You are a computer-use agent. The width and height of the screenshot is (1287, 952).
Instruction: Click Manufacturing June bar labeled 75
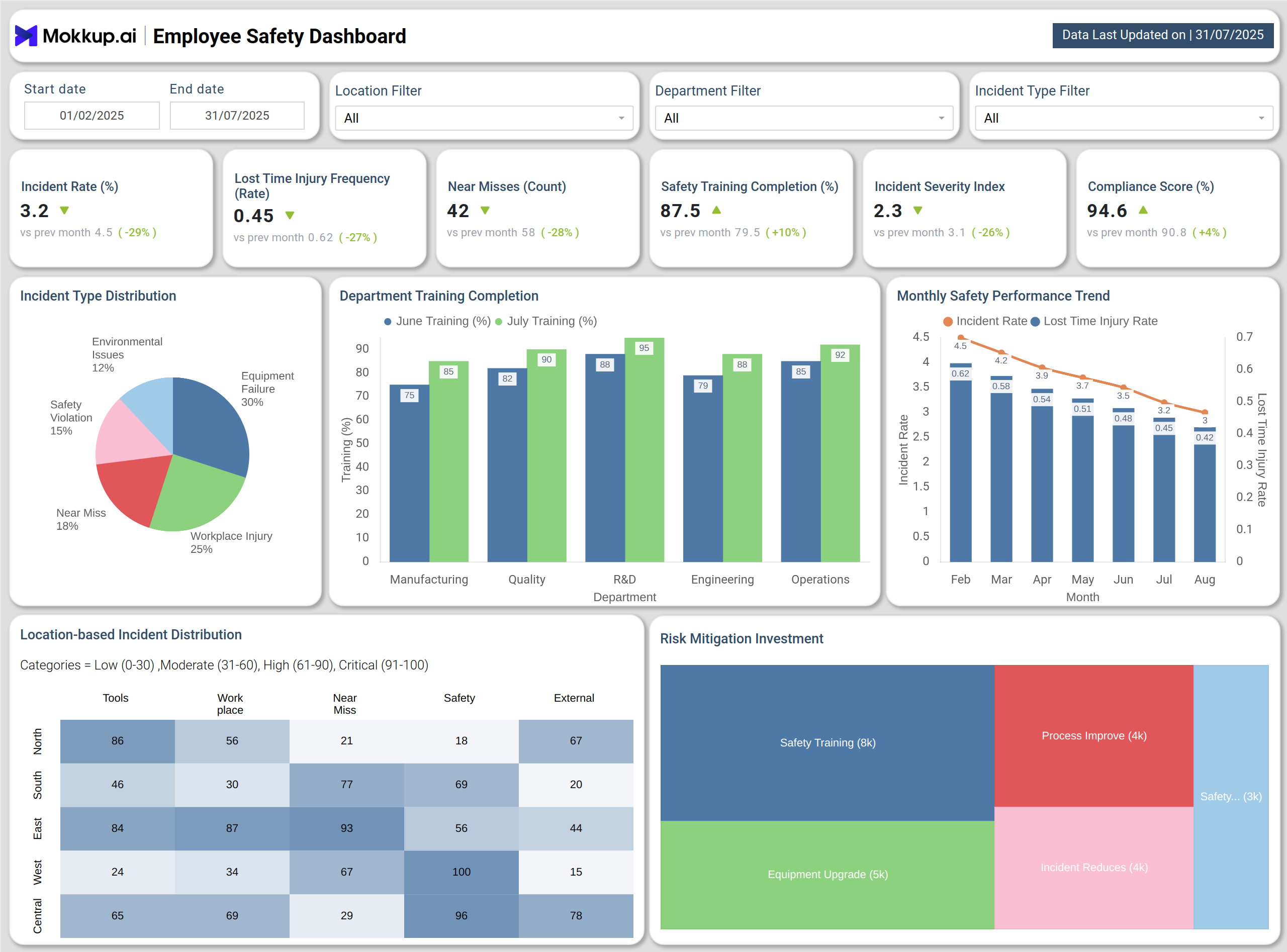pos(409,473)
